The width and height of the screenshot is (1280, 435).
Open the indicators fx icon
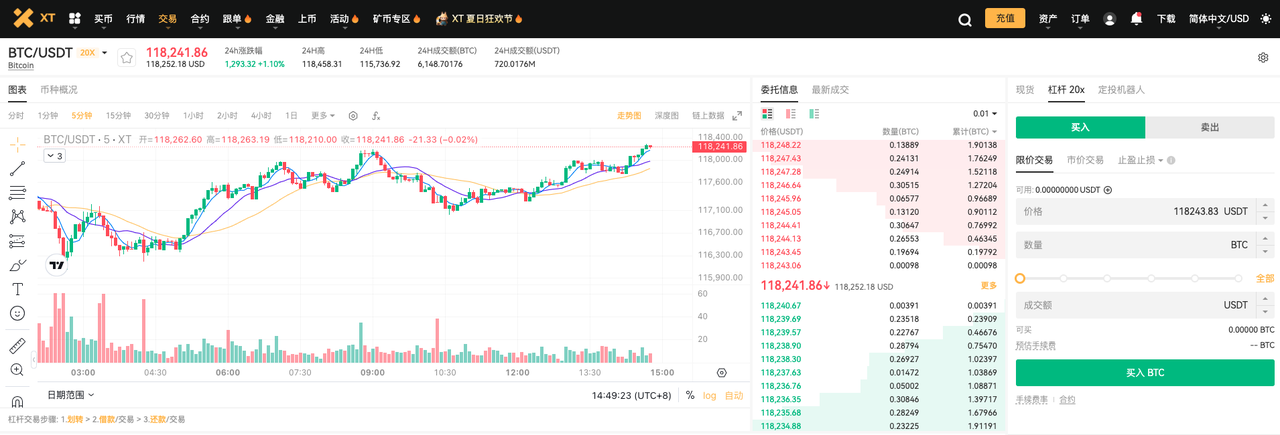376,116
